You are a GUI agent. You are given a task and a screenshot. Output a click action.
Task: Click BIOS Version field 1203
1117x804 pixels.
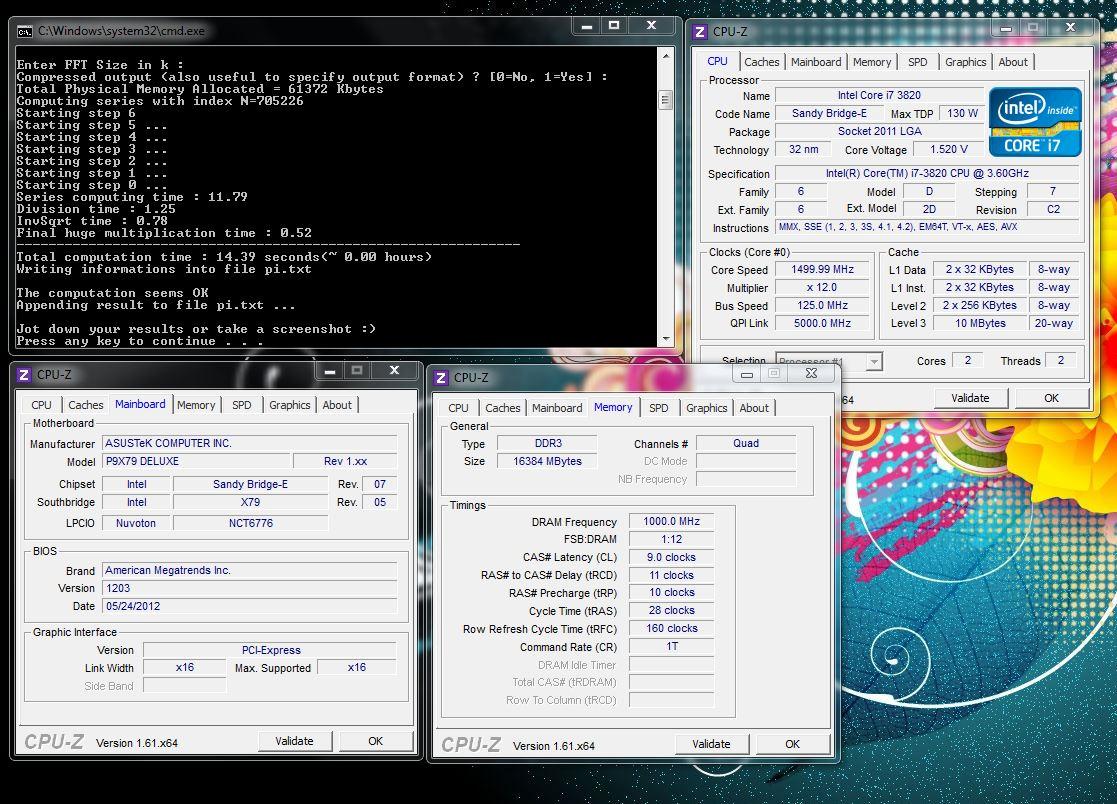coord(250,588)
